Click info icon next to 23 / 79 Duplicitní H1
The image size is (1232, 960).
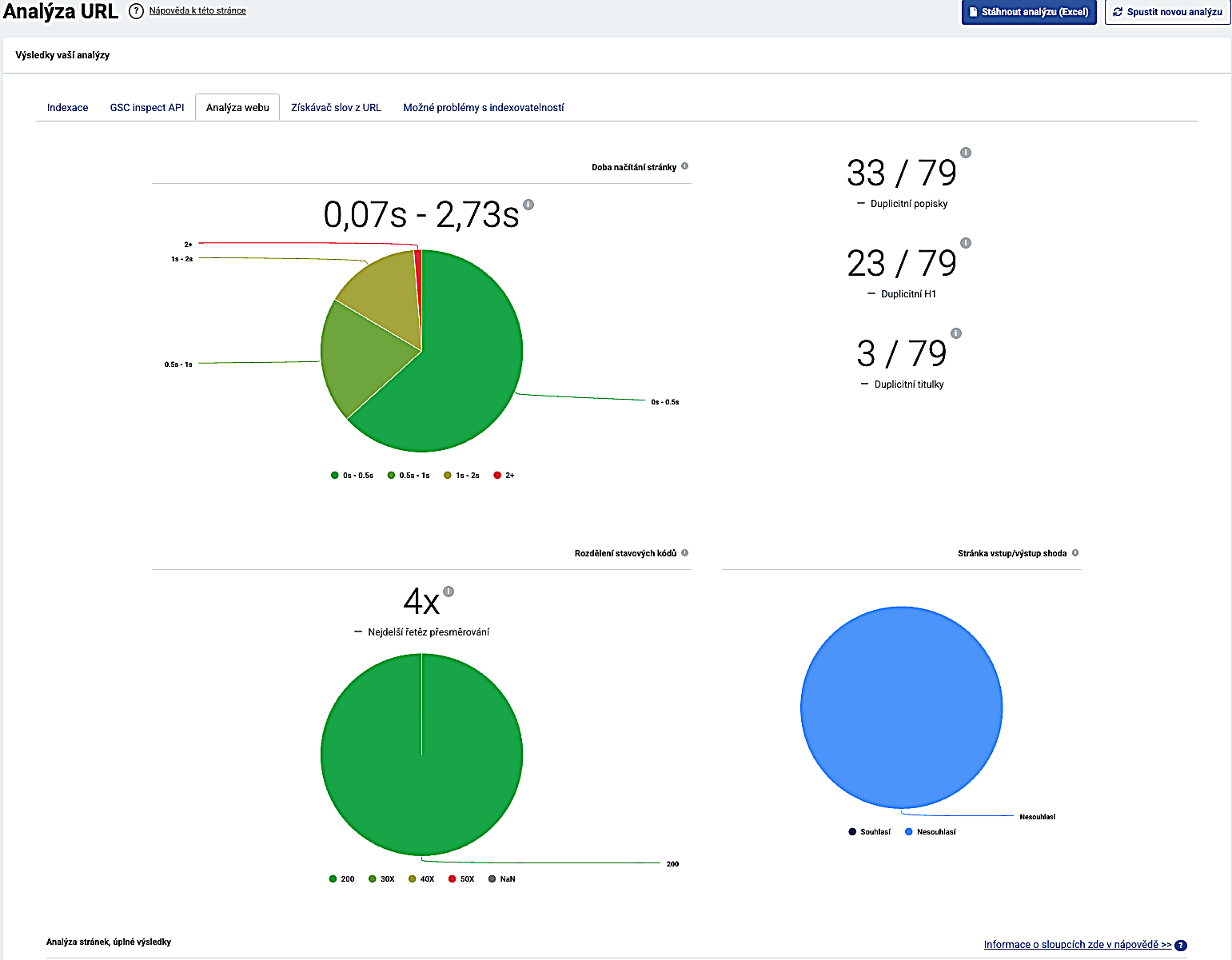[x=966, y=243]
